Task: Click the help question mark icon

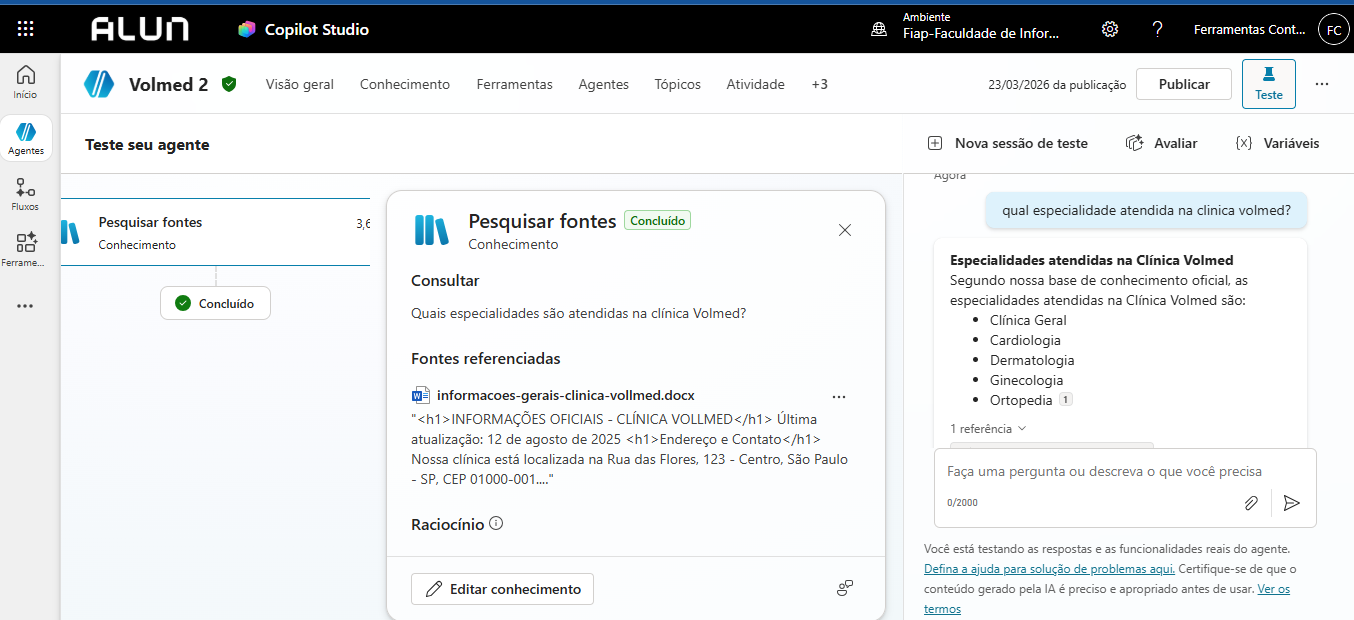Action: pos(1157,29)
